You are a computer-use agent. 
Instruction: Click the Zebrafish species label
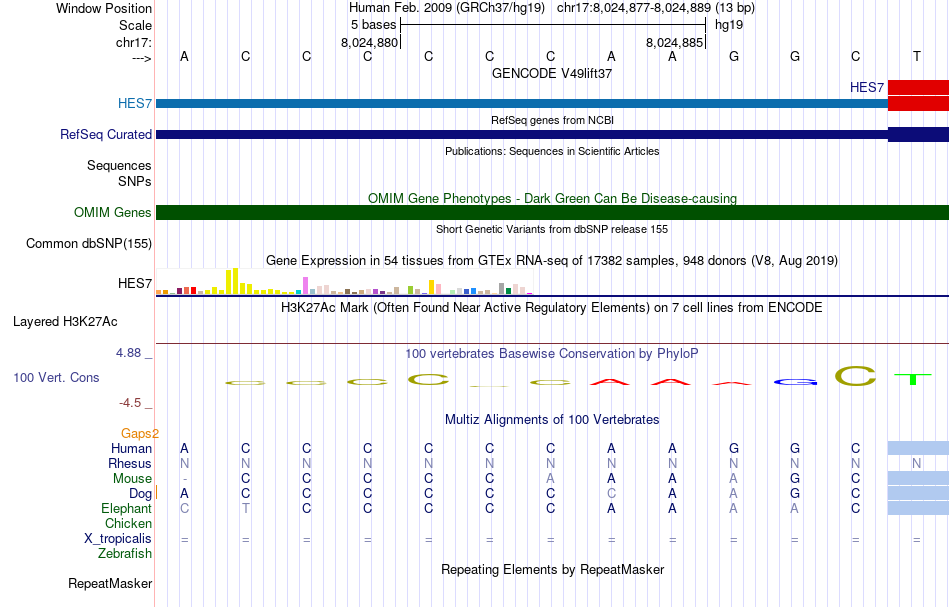pos(125,554)
